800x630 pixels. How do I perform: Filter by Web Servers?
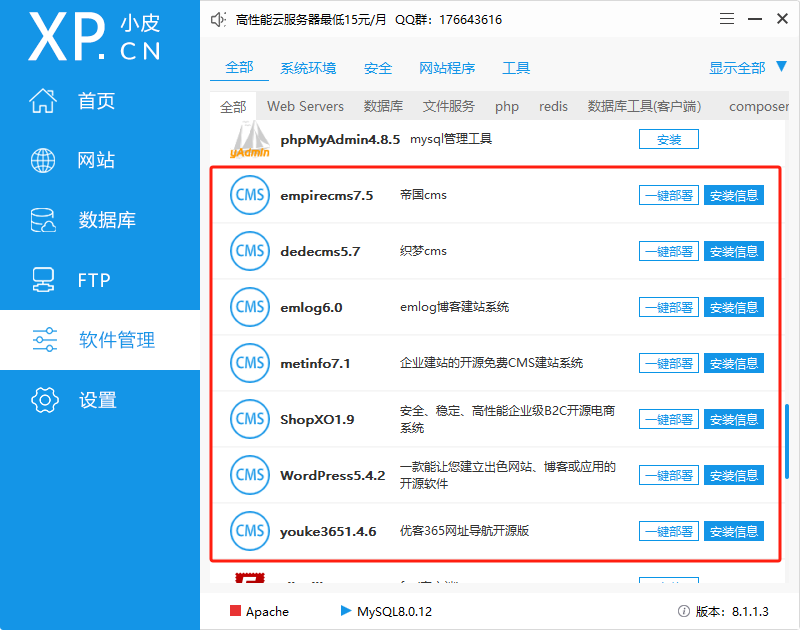(305, 107)
